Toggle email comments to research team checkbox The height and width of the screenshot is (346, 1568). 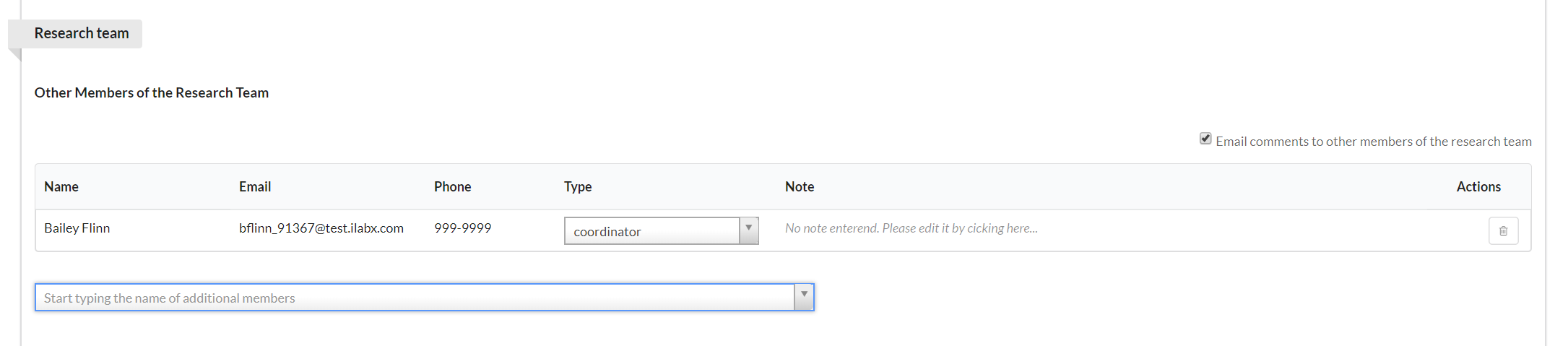pyautogui.click(x=1205, y=139)
